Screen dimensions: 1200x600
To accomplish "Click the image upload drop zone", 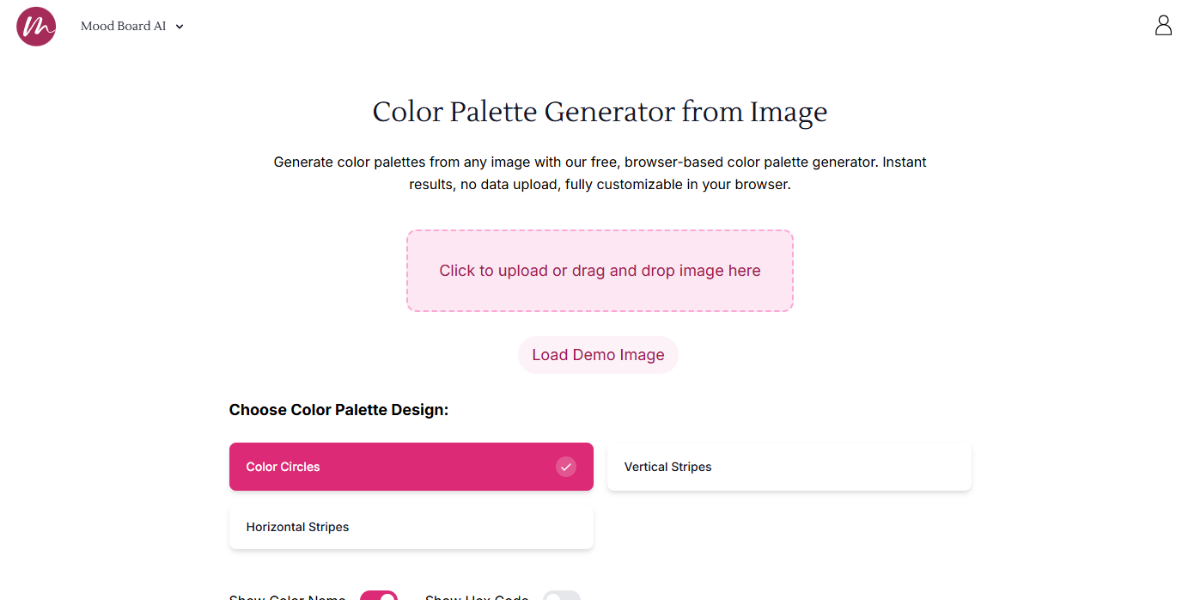I will [x=599, y=270].
